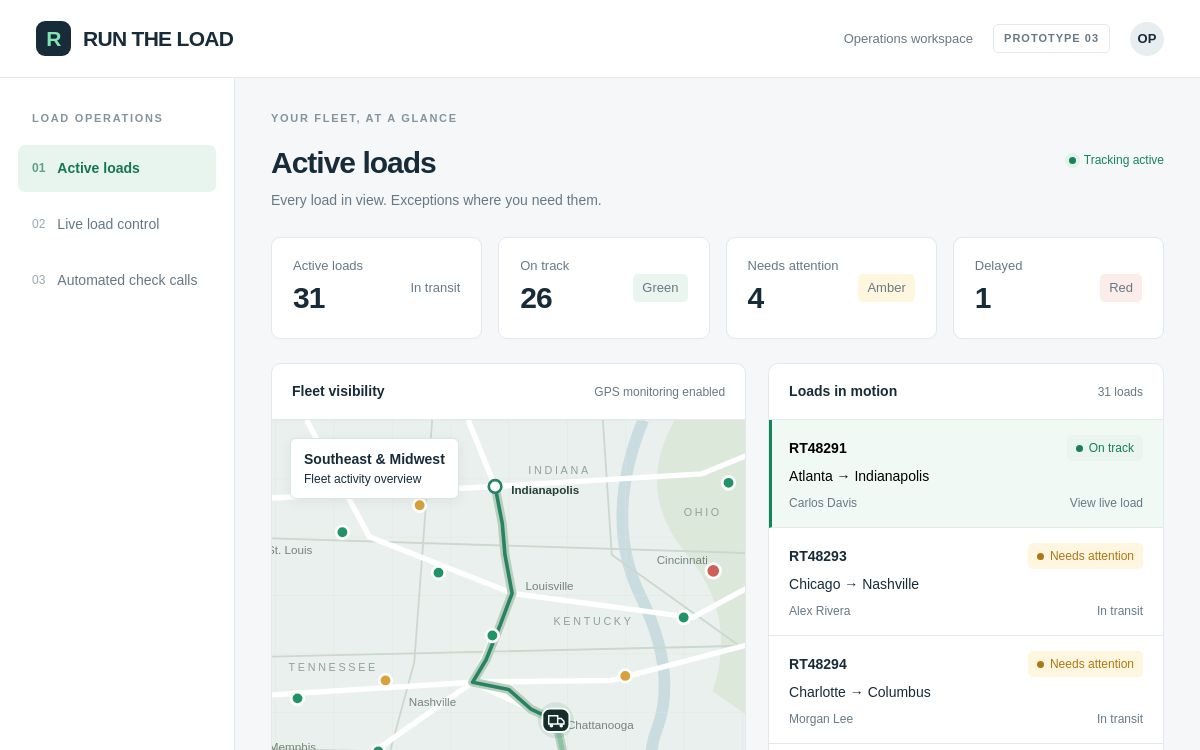Image resolution: width=1200 pixels, height=750 pixels.
Task: Click the amber marker under Tennessee label
Action: [385, 680]
